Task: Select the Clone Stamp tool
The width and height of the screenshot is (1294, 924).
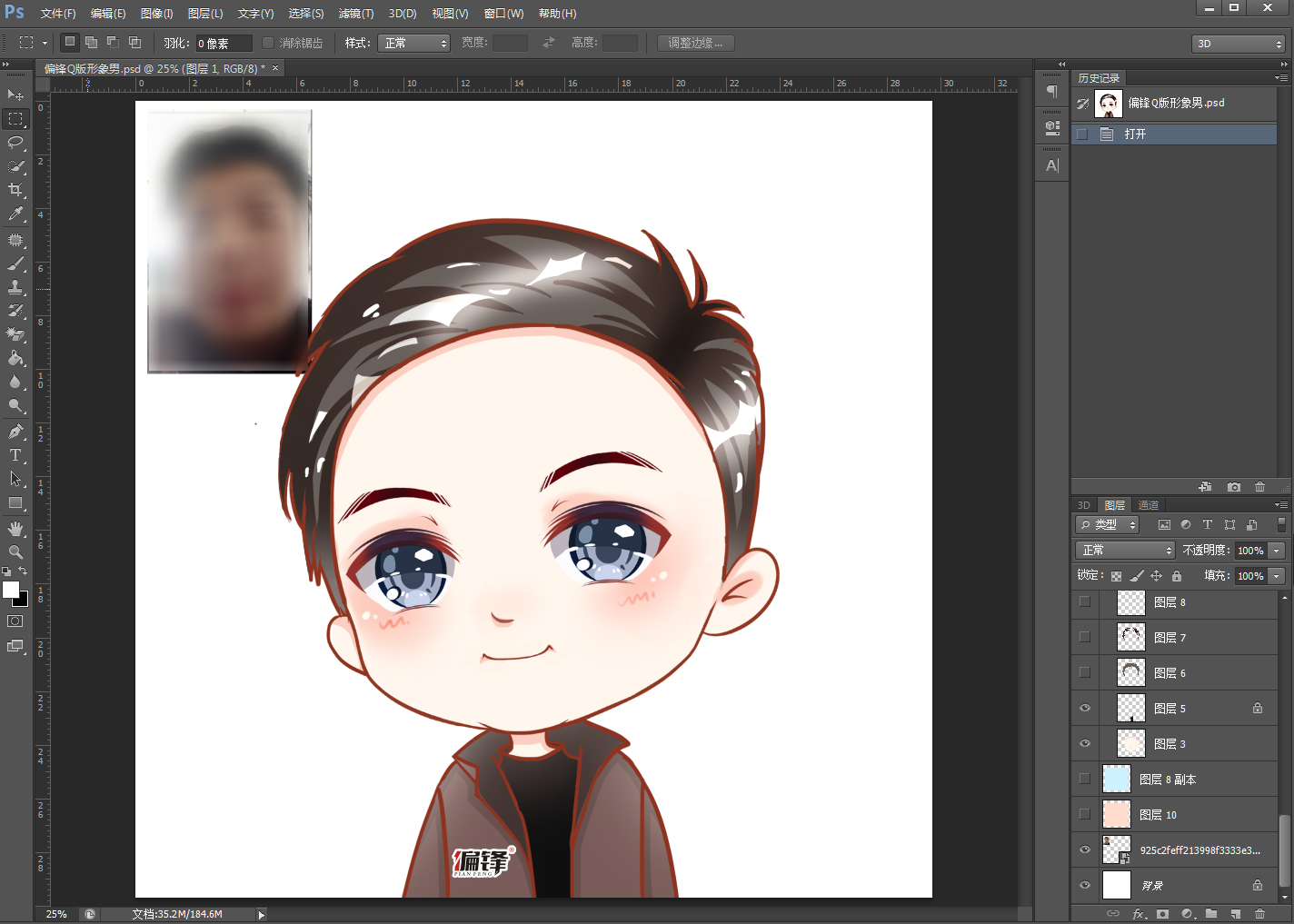Action: point(15,288)
